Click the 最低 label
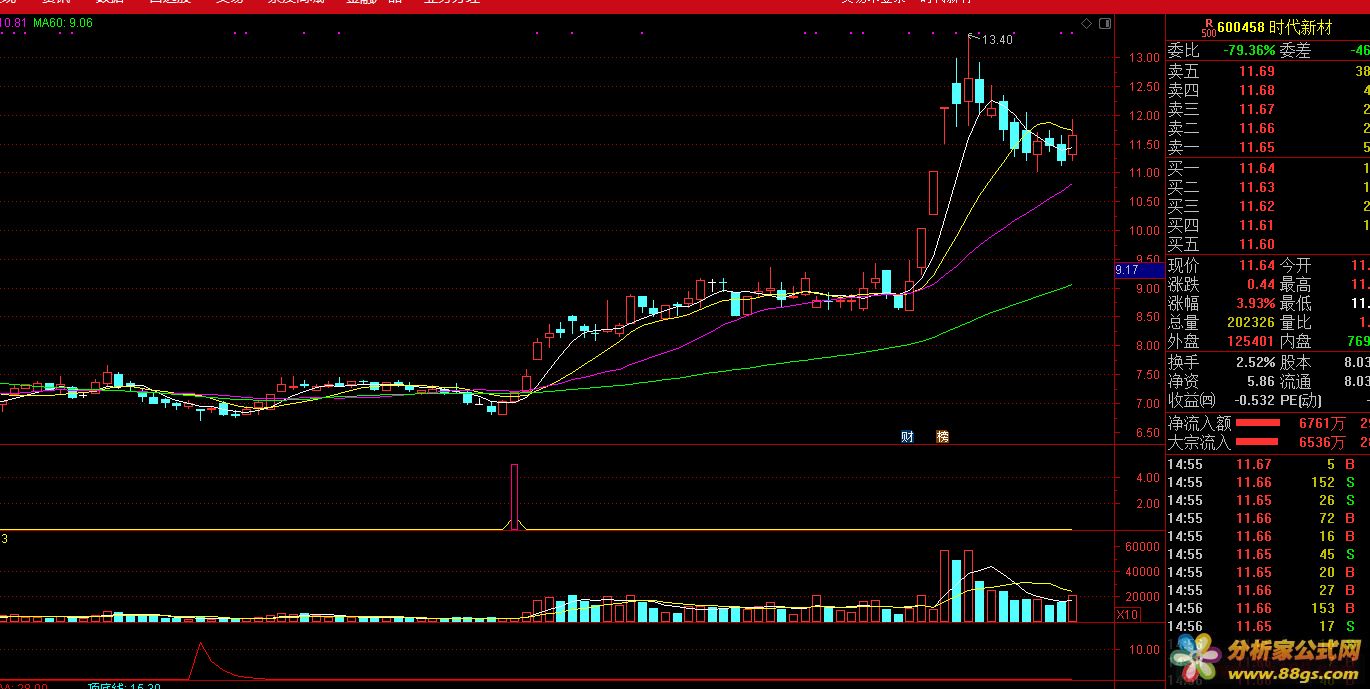Screen dimensions: 1370x689 [1295, 303]
